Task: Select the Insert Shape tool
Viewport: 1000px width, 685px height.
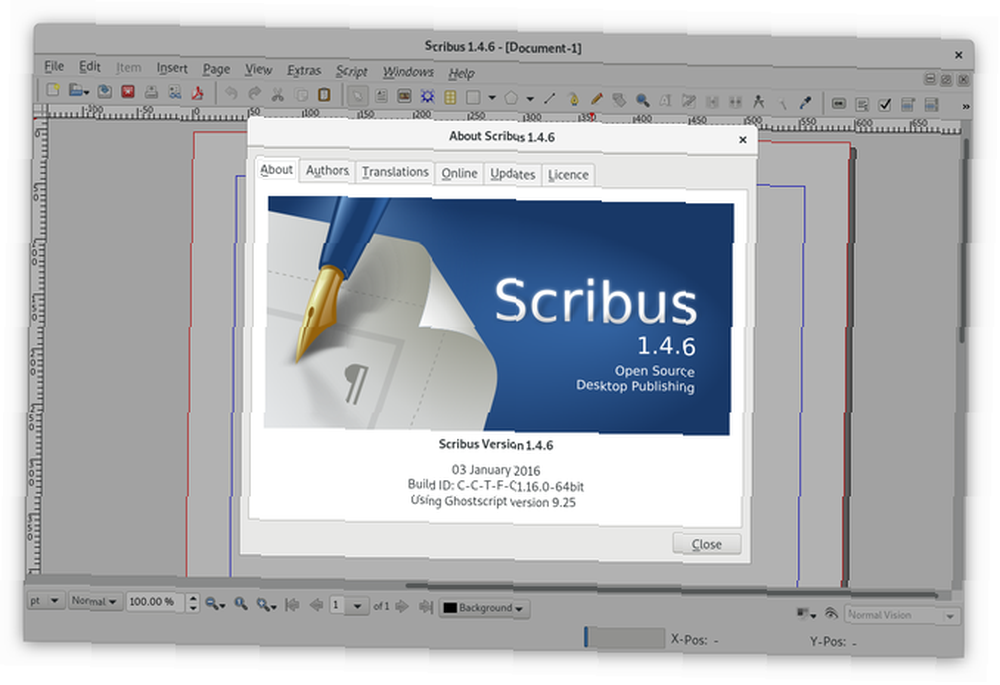Action: coord(473,97)
